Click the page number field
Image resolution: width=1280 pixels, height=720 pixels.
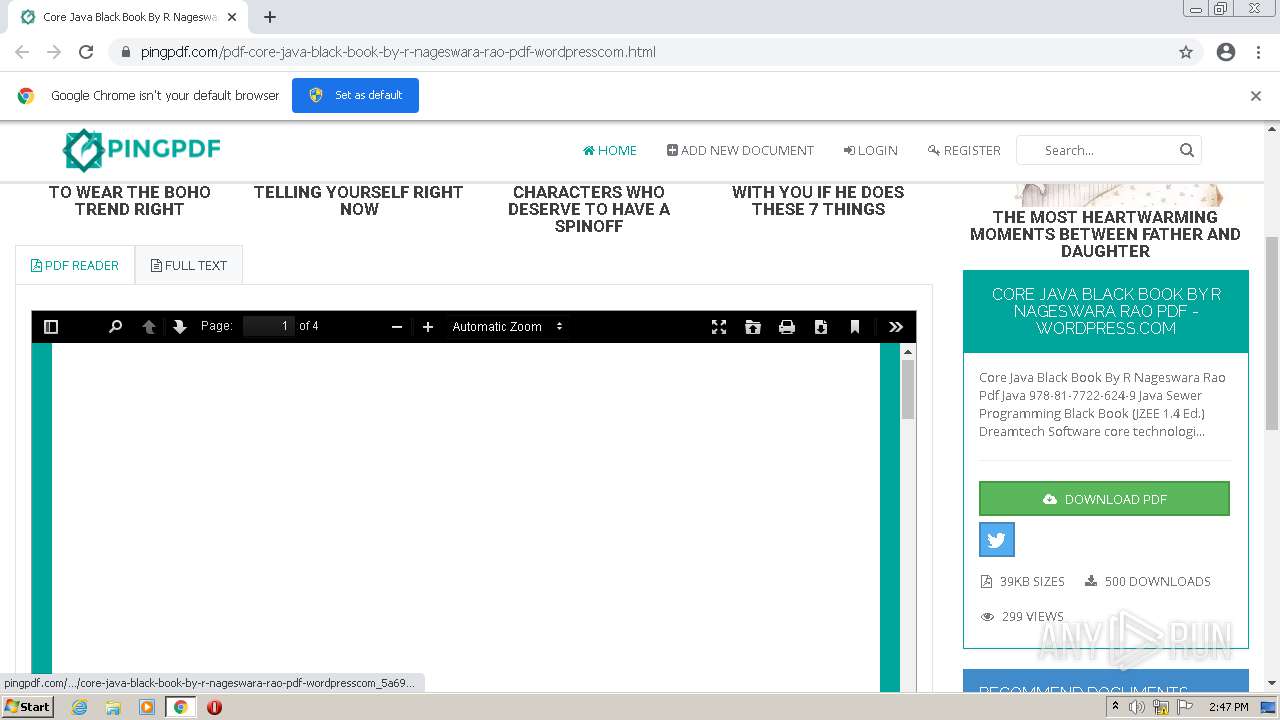point(269,326)
